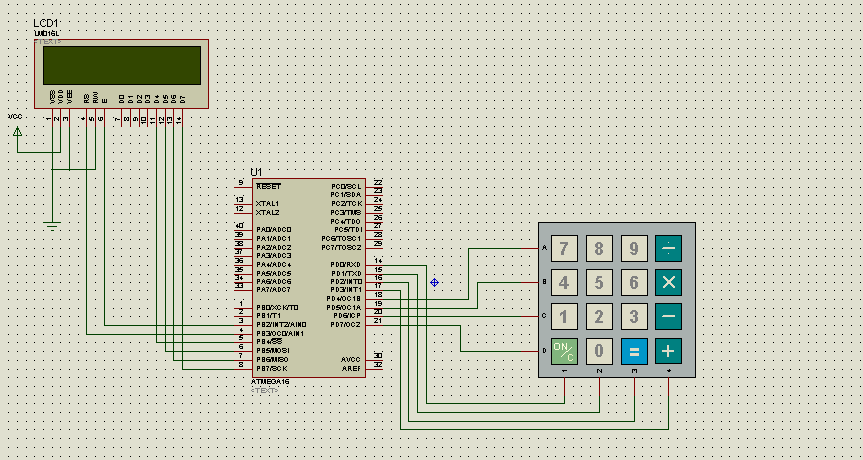Click the blue origin marker crosshair
Image resolution: width=863 pixels, height=460 pixels.
[x=434, y=283]
